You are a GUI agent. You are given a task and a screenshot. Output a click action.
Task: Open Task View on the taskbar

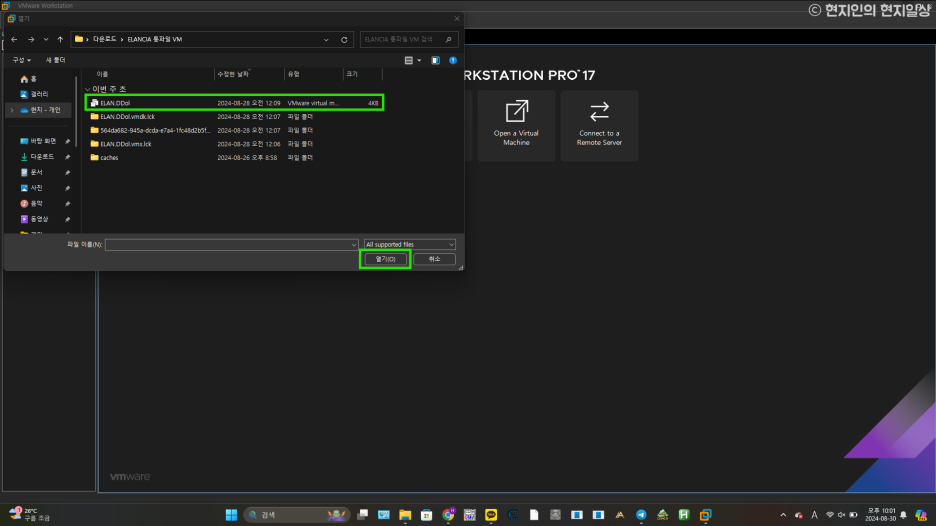tap(362, 515)
